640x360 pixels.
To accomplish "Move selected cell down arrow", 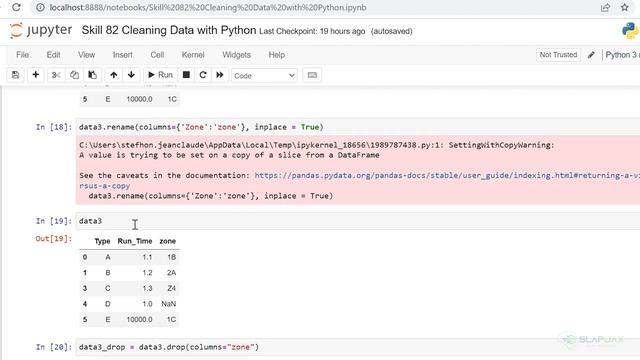I will (x=131, y=75).
